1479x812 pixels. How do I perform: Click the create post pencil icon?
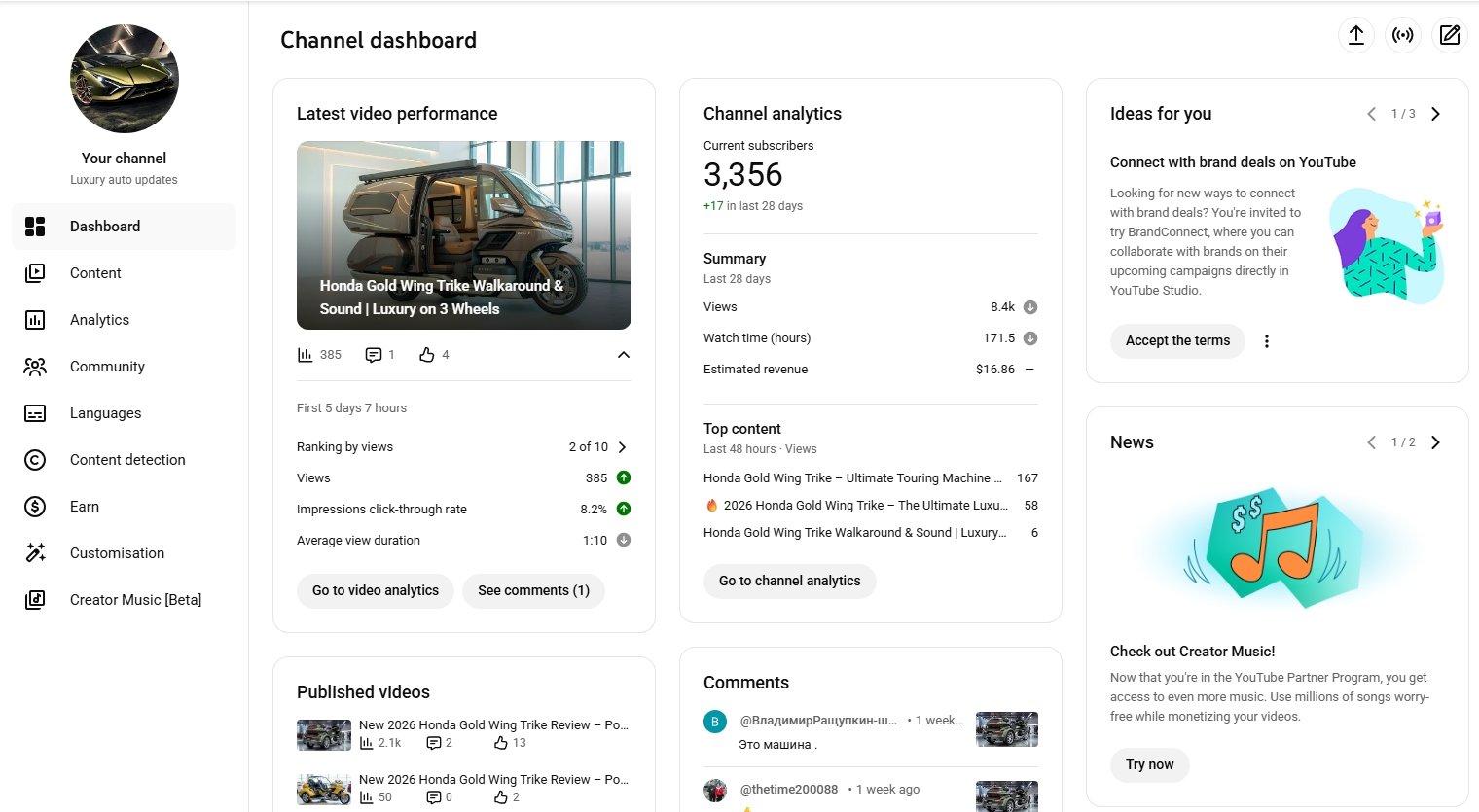pyautogui.click(x=1449, y=35)
